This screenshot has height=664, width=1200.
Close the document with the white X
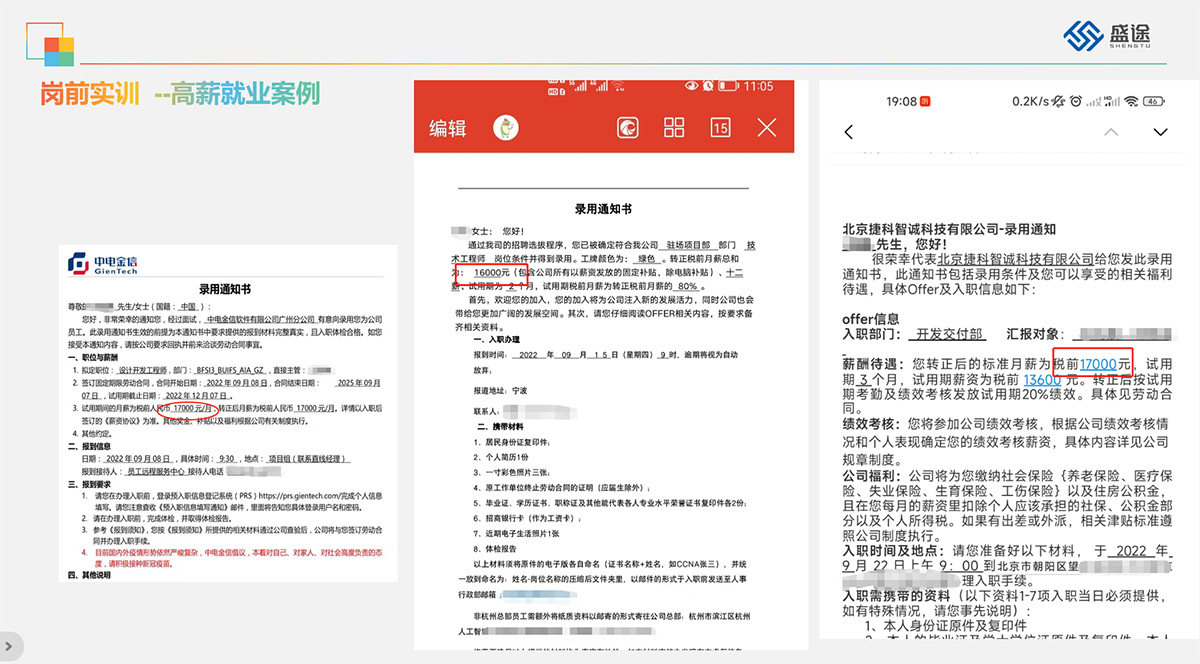tap(767, 127)
